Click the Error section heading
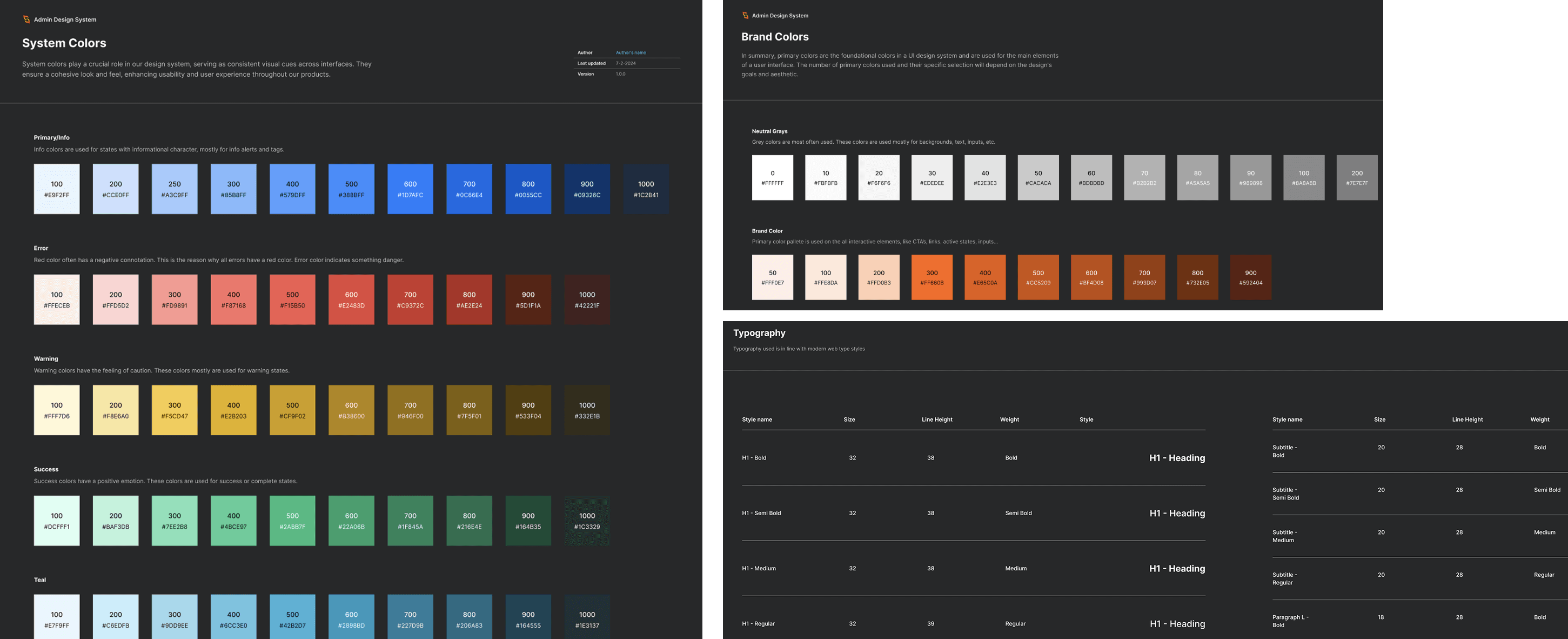This screenshot has width=1568, height=639. pos(41,248)
